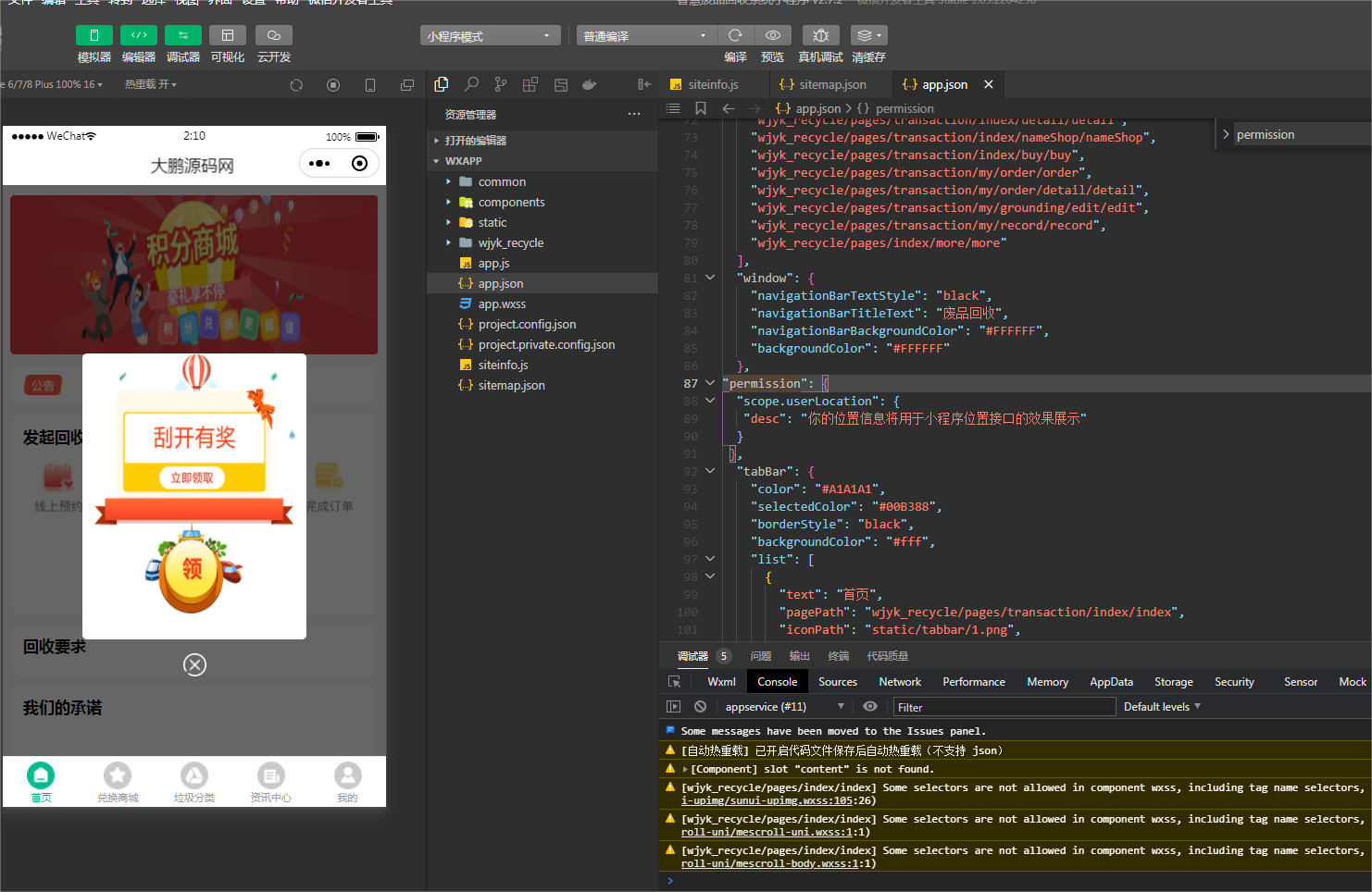1372x892 pixels.
Task: Toggle the Debugger (调试器) panel button
Action: [183, 35]
